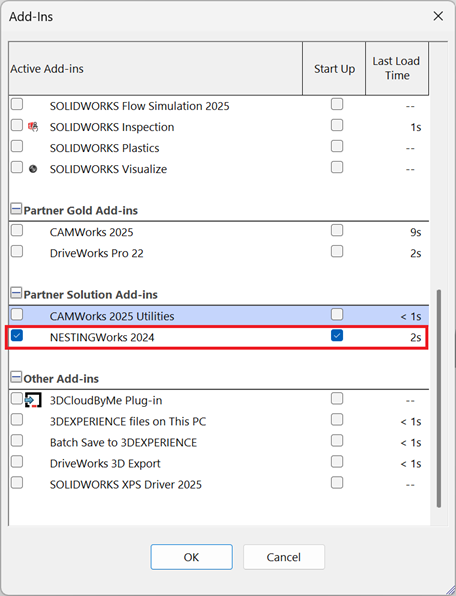456x596 pixels.
Task: Click the Start Up column header
Action: coord(334,68)
